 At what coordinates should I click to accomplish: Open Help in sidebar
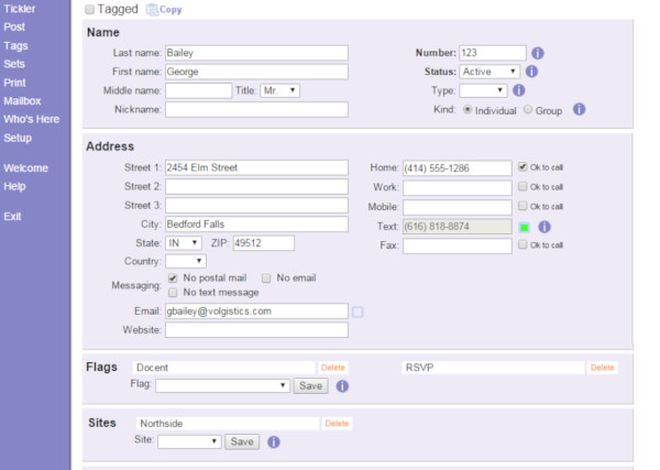(x=15, y=186)
